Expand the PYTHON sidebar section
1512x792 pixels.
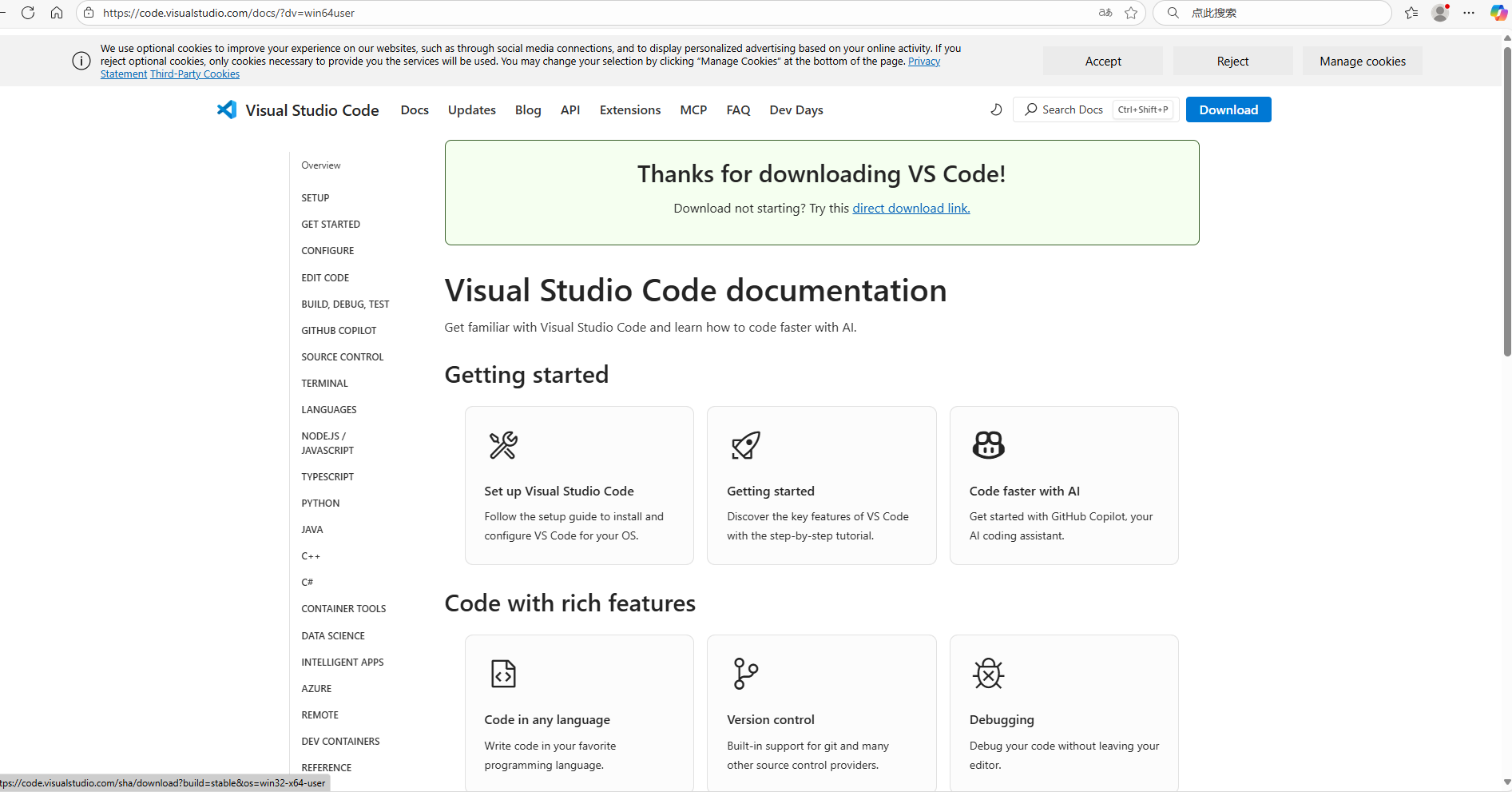[320, 503]
